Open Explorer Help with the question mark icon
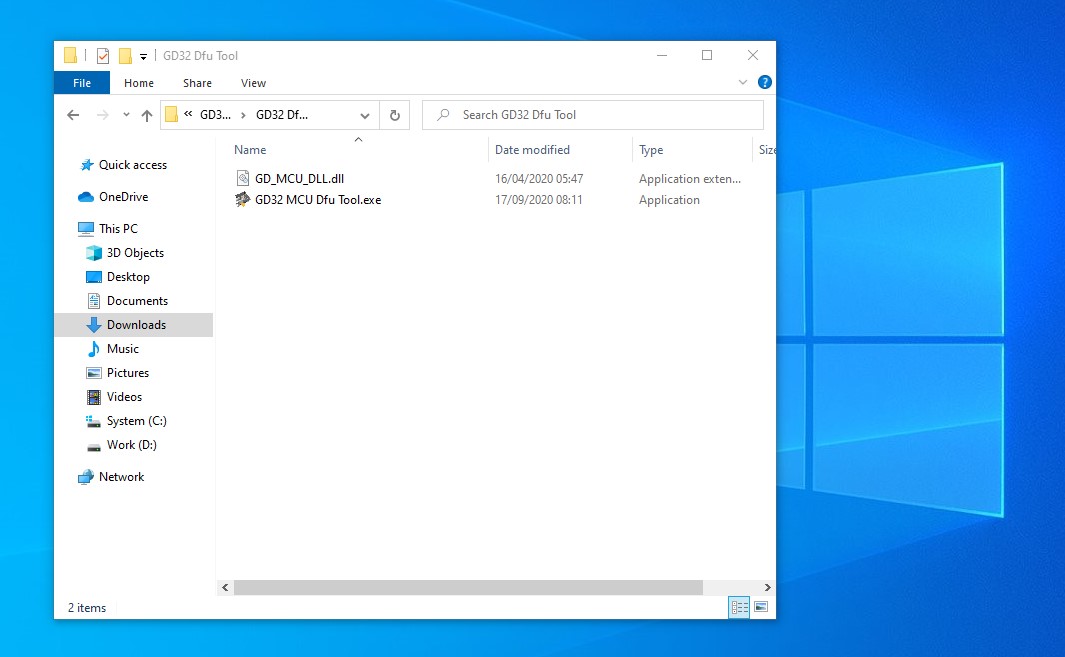 [765, 82]
